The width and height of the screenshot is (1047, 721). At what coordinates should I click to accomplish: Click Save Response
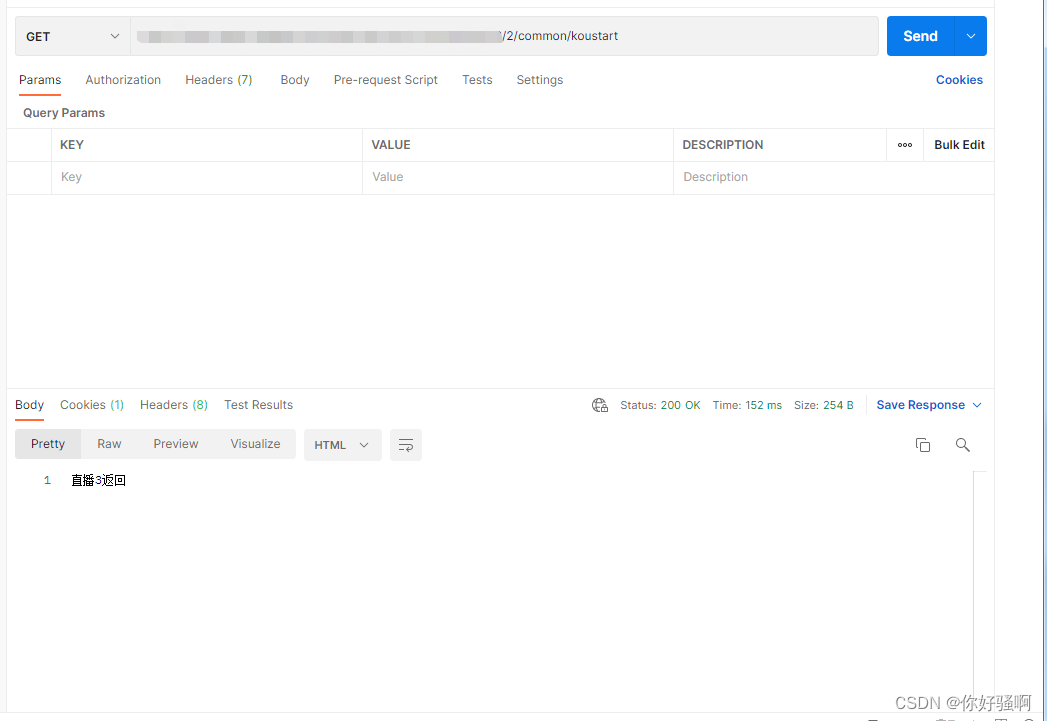(x=920, y=405)
